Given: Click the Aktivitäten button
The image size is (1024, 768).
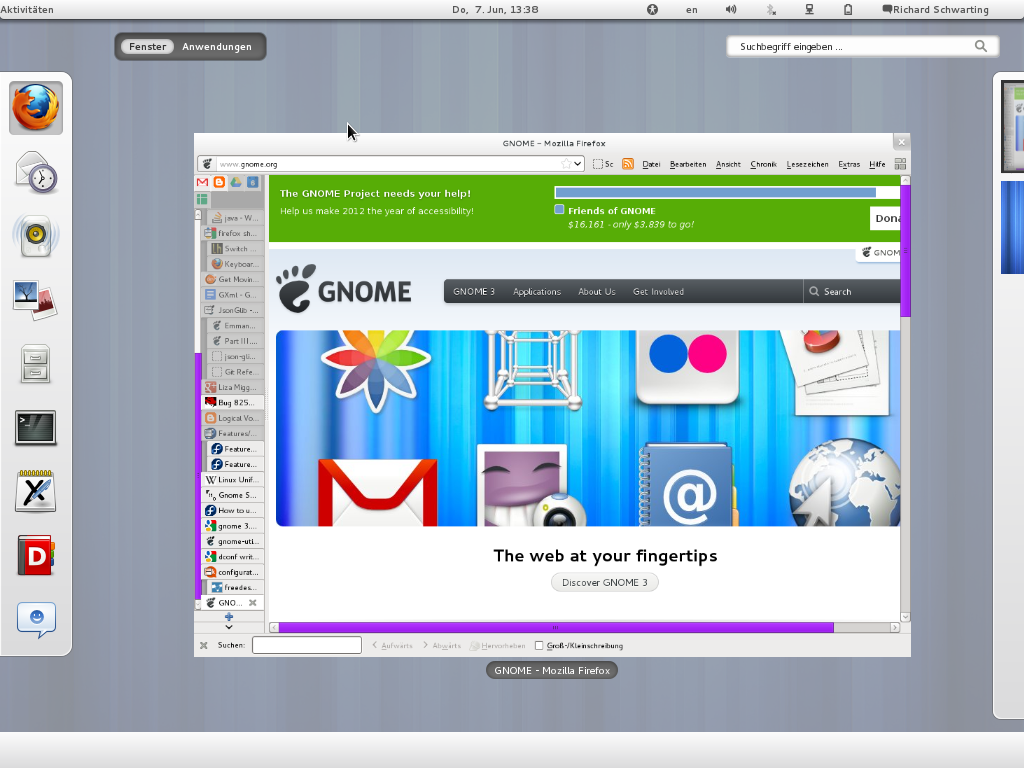Looking at the screenshot, I should [x=27, y=9].
